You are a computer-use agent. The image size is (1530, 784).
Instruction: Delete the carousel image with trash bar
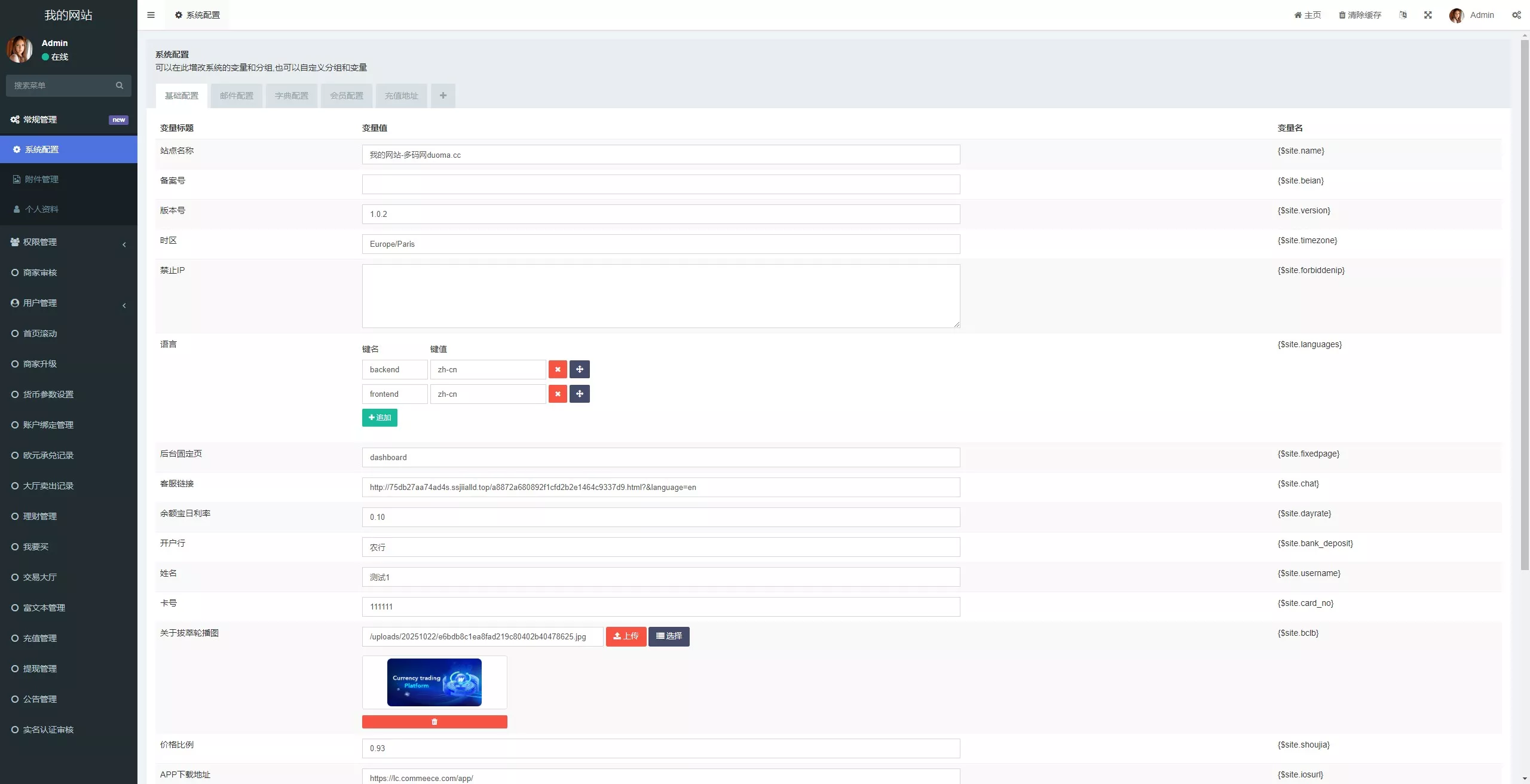[434, 722]
